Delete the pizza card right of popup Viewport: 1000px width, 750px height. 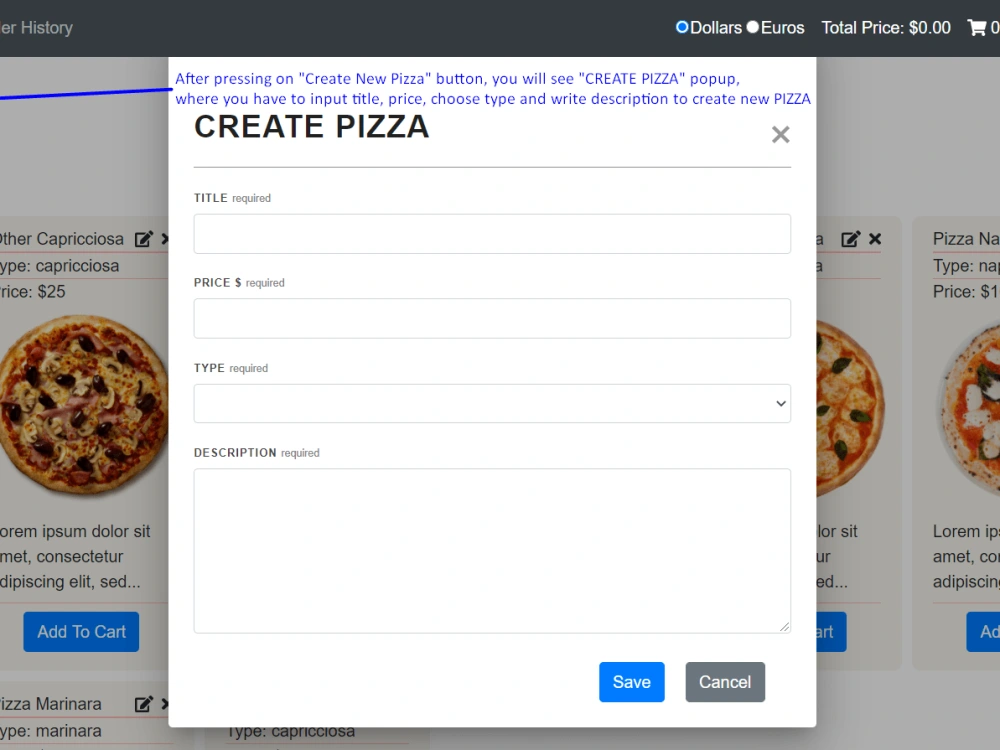point(875,239)
